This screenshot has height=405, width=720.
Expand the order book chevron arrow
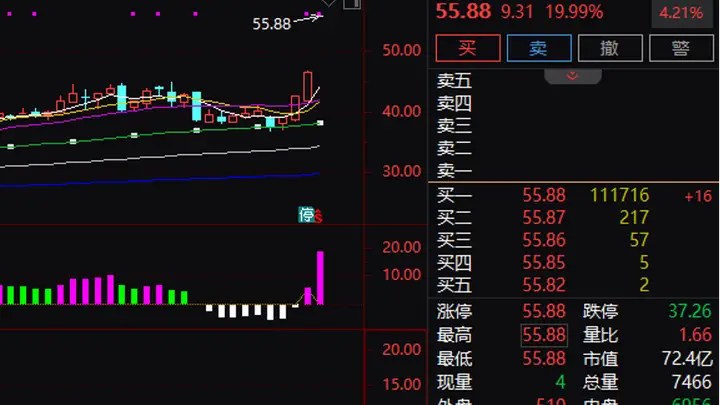[573, 76]
